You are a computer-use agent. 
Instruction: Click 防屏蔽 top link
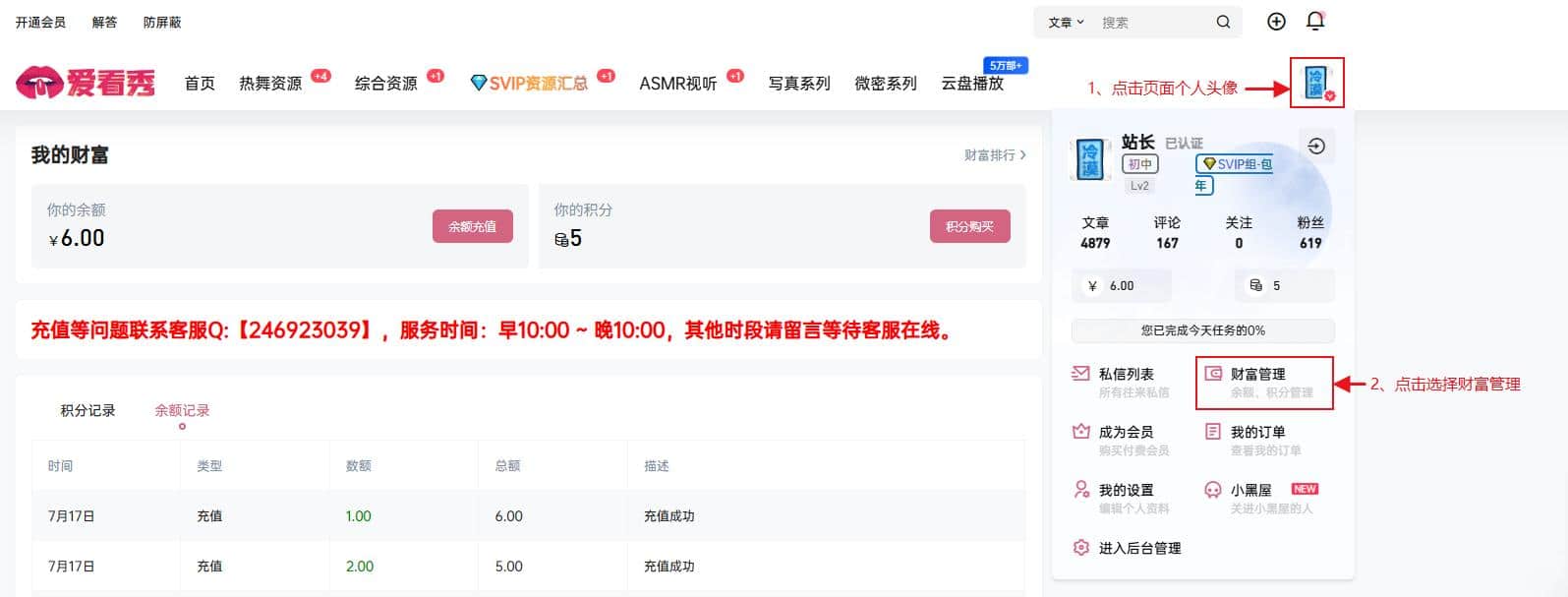[x=162, y=22]
